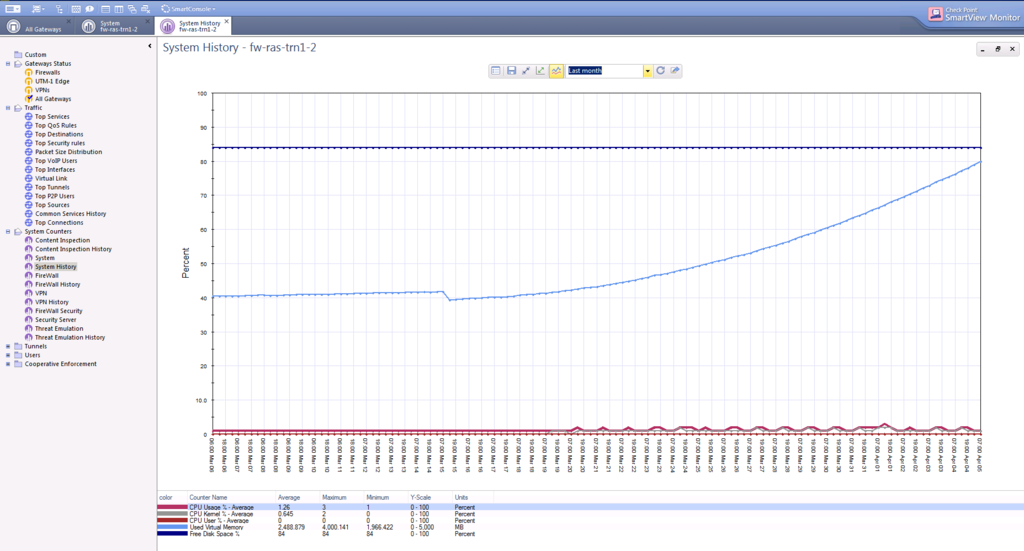Image resolution: width=1024 pixels, height=551 pixels.
Task: Open Content Inspection History view
Action: pyautogui.click(x=73, y=249)
